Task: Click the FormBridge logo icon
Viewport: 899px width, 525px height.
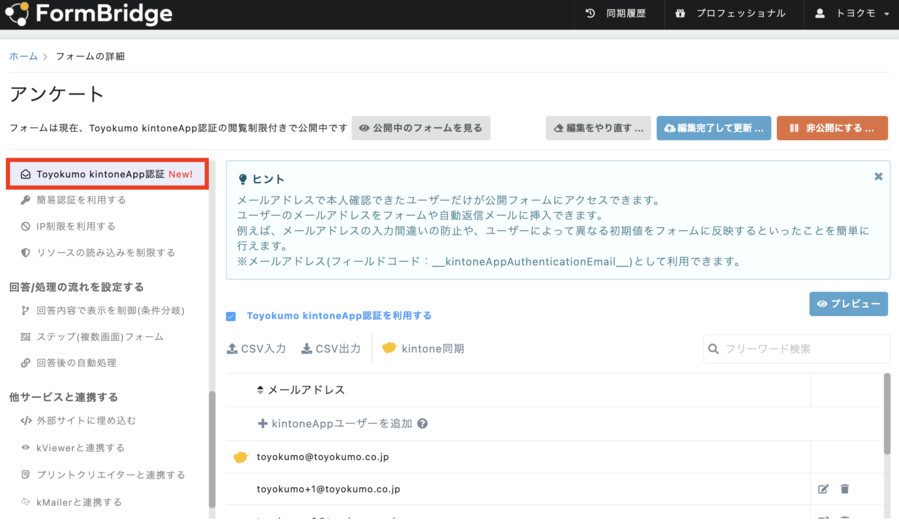Action: coord(17,14)
